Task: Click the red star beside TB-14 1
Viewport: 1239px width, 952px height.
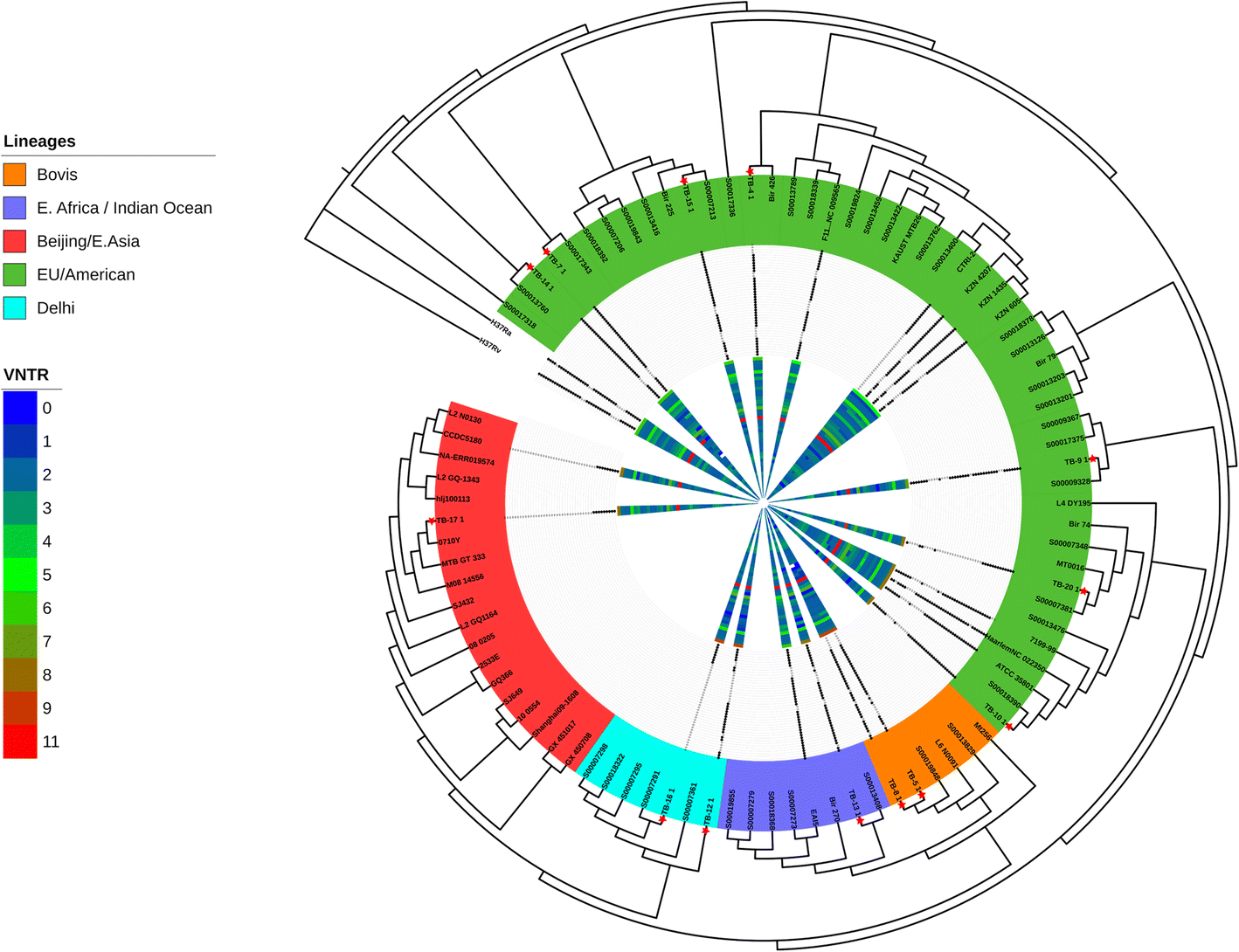Action: tap(530, 266)
